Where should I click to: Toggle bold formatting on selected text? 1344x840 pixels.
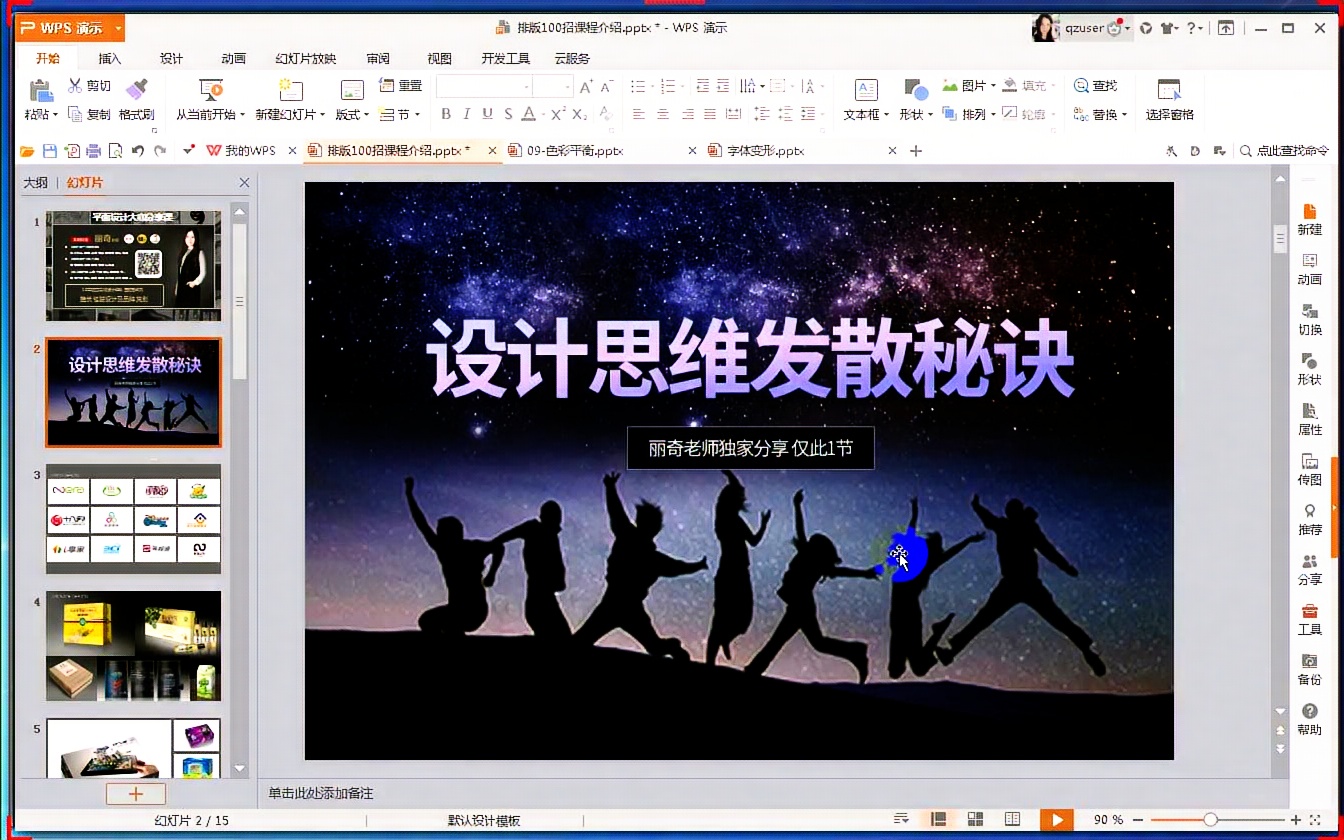coord(446,114)
